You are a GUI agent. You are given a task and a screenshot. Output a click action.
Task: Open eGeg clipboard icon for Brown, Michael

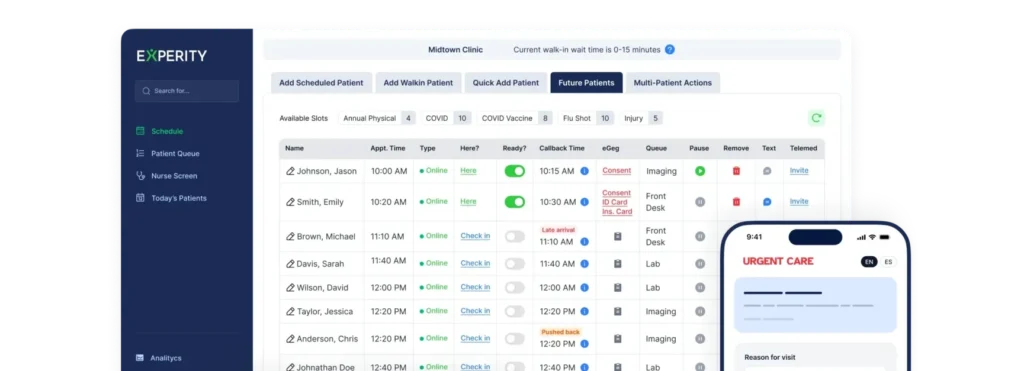click(x=617, y=236)
